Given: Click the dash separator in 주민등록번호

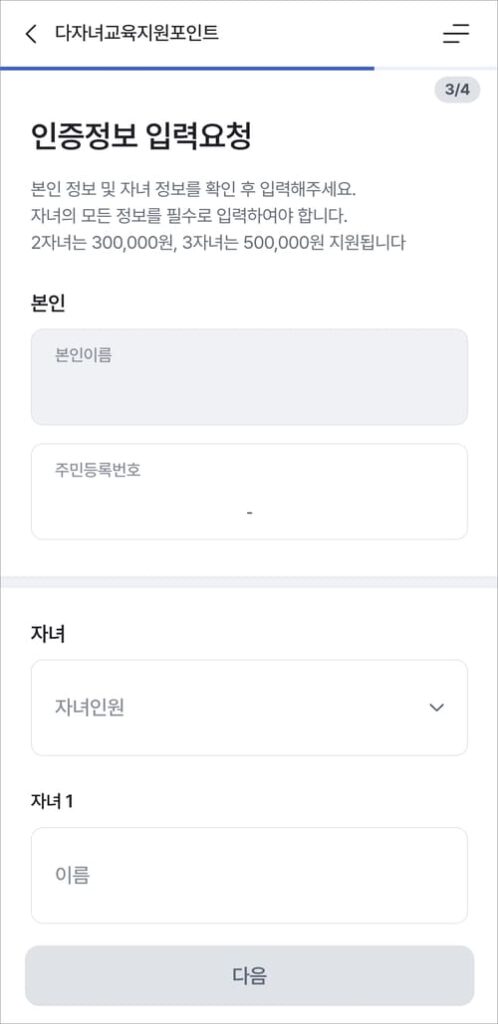Looking at the screenshot, I should click(x=250, y=513).
